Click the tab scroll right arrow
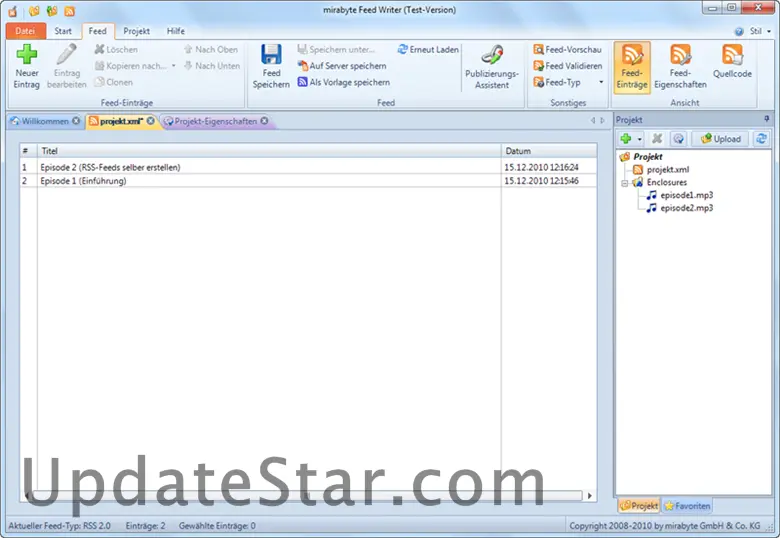Image resolution: width=780 pixels, height=538 pixels. click(602, 120)
